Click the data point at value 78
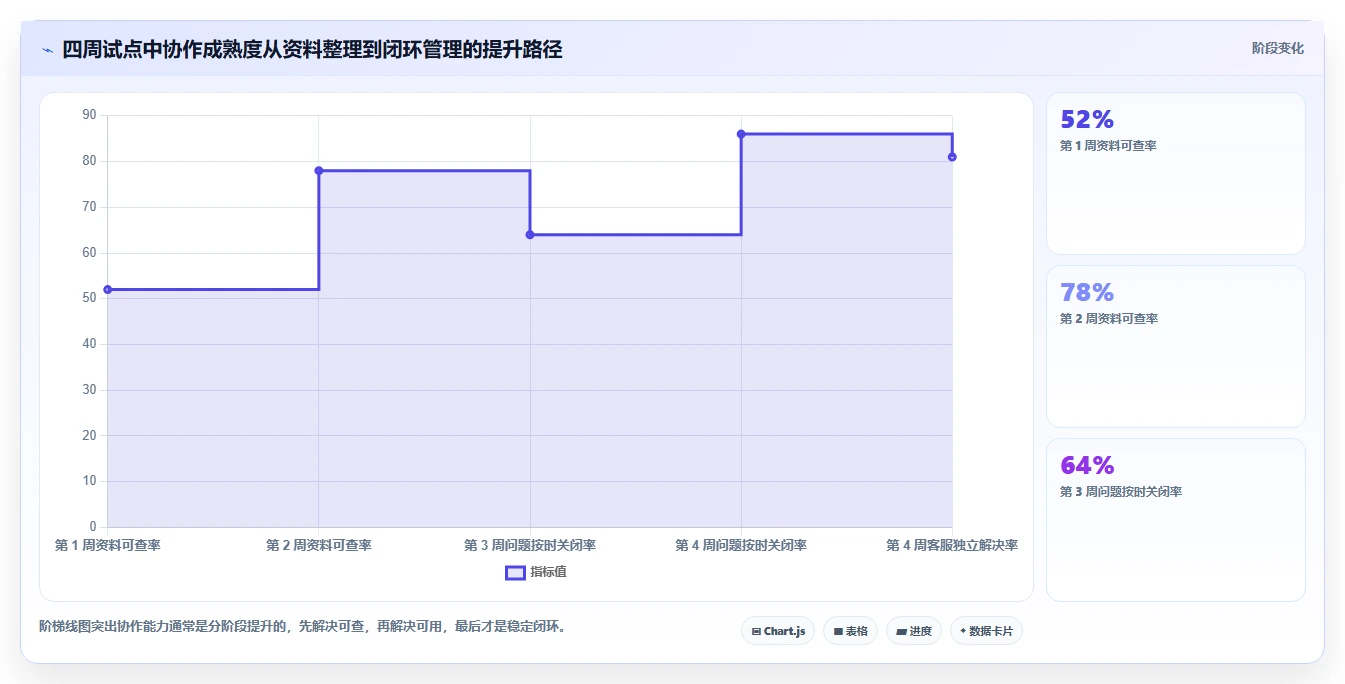 point(319,171)
